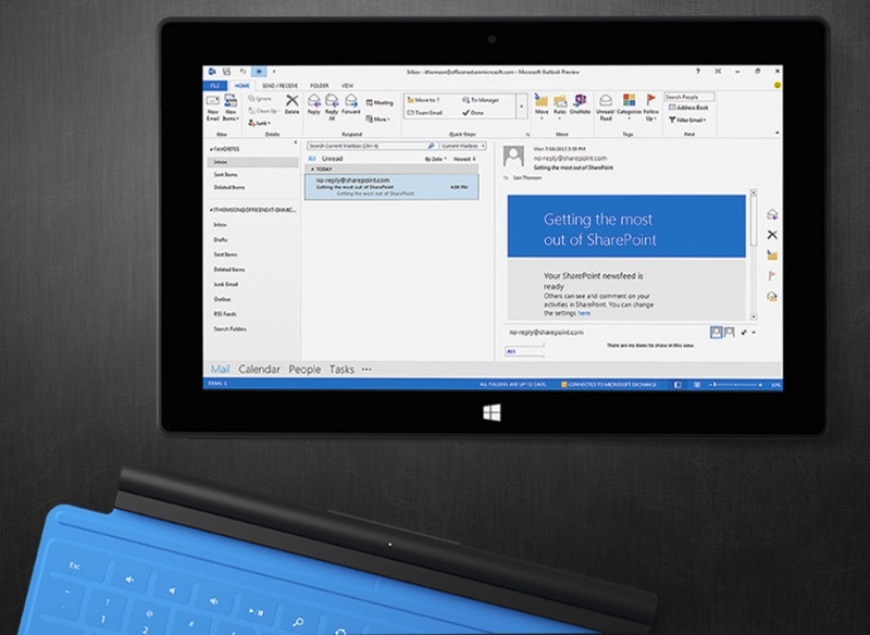The width and height of the screenshot is (870, 635).
Task: Open the By Date arrangement dropdown
Action: tap(436, 159)
